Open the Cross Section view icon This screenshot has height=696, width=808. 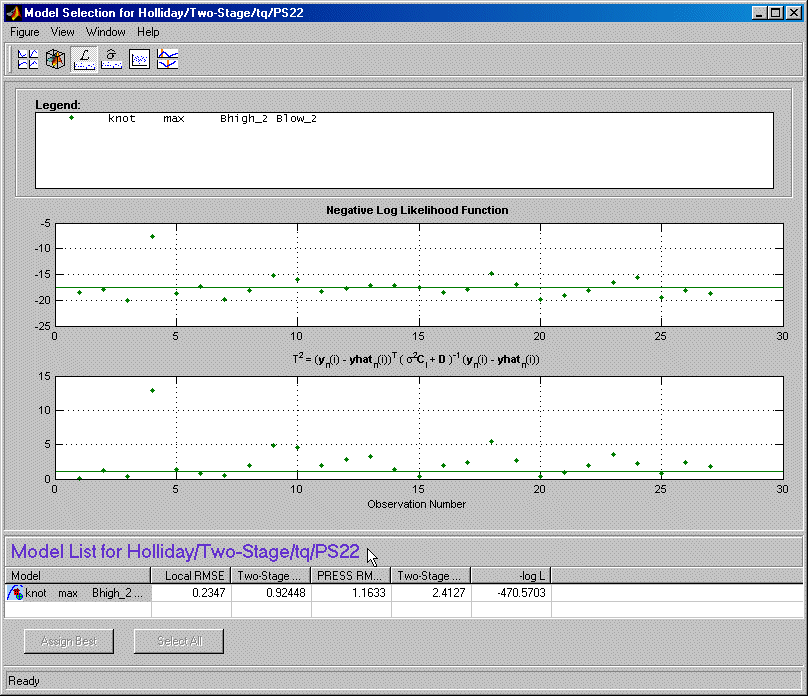point(167,59)
